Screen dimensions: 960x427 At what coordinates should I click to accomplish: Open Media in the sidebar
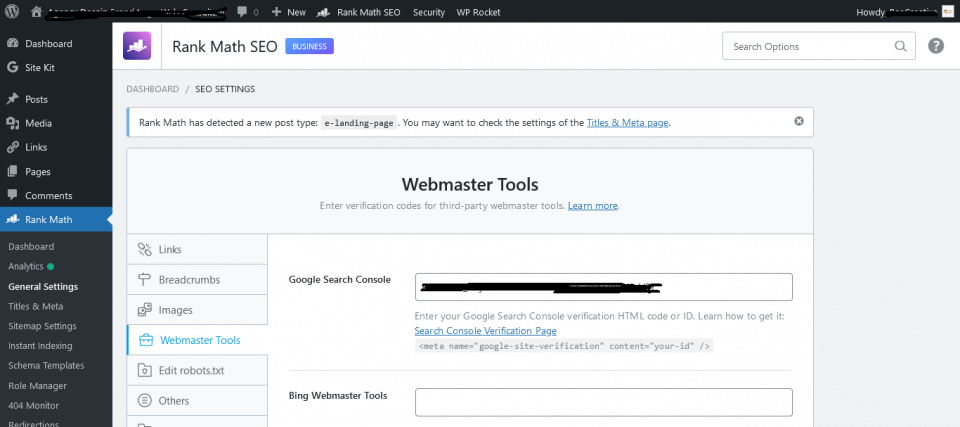click(56, 123)
